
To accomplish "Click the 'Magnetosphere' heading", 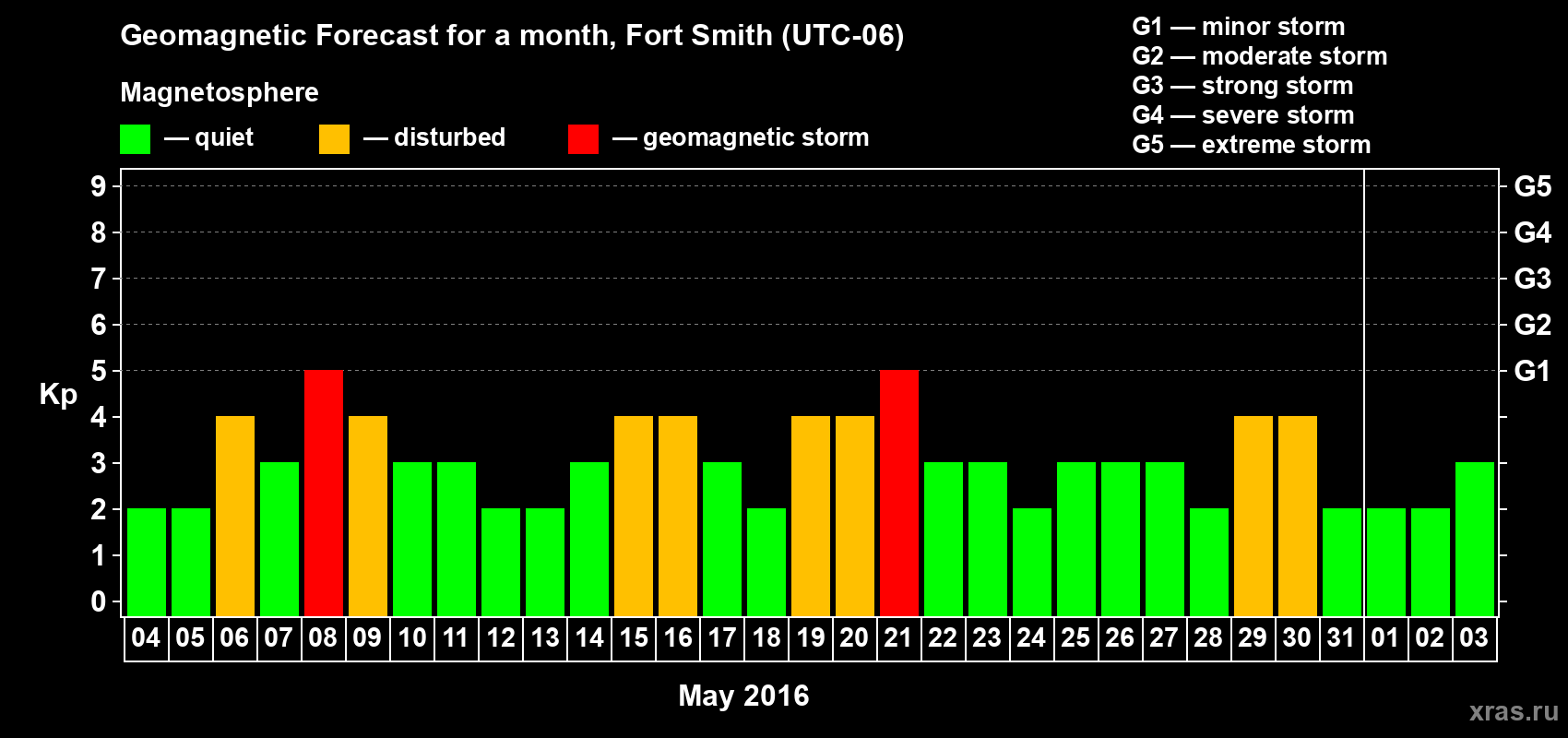I will click(220, 92).
